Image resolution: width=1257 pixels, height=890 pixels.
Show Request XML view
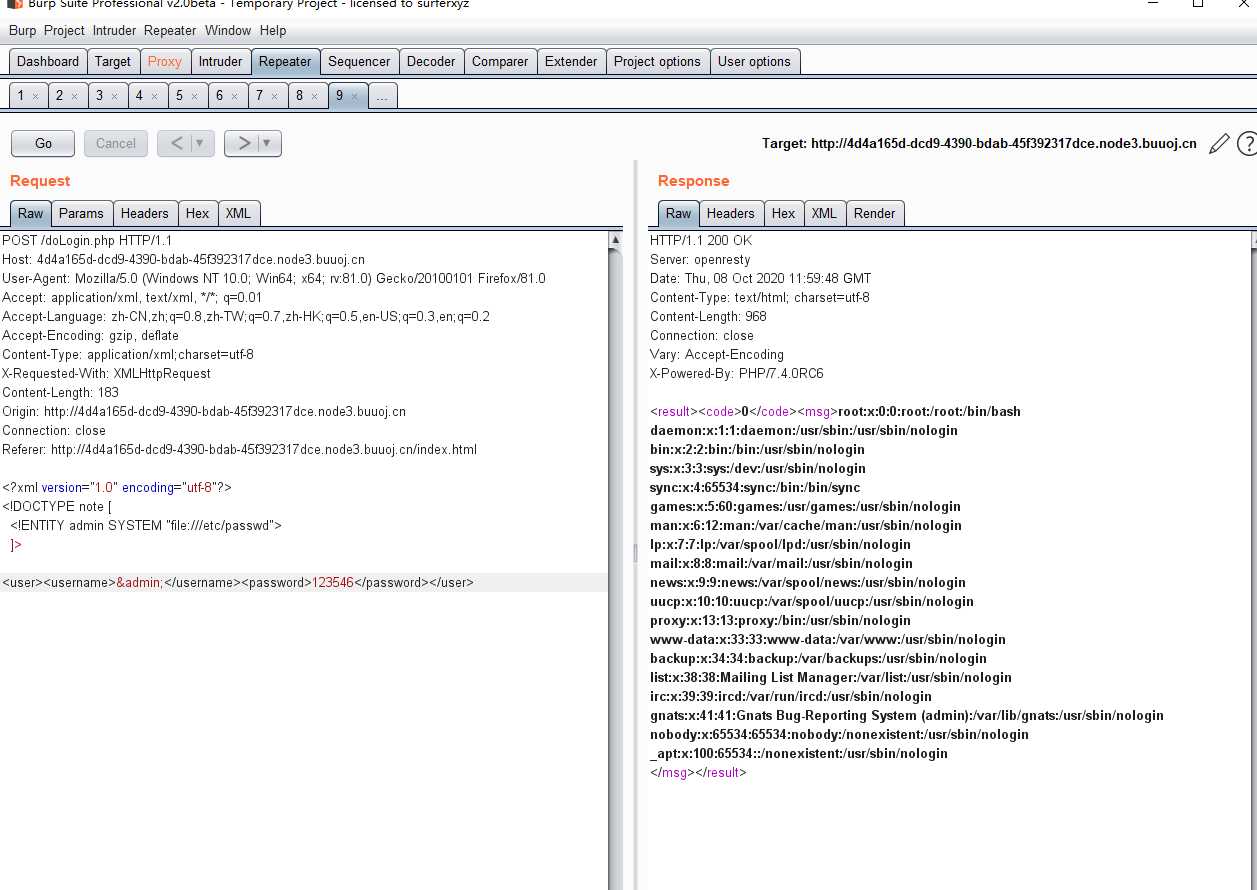tap(238, 213)
